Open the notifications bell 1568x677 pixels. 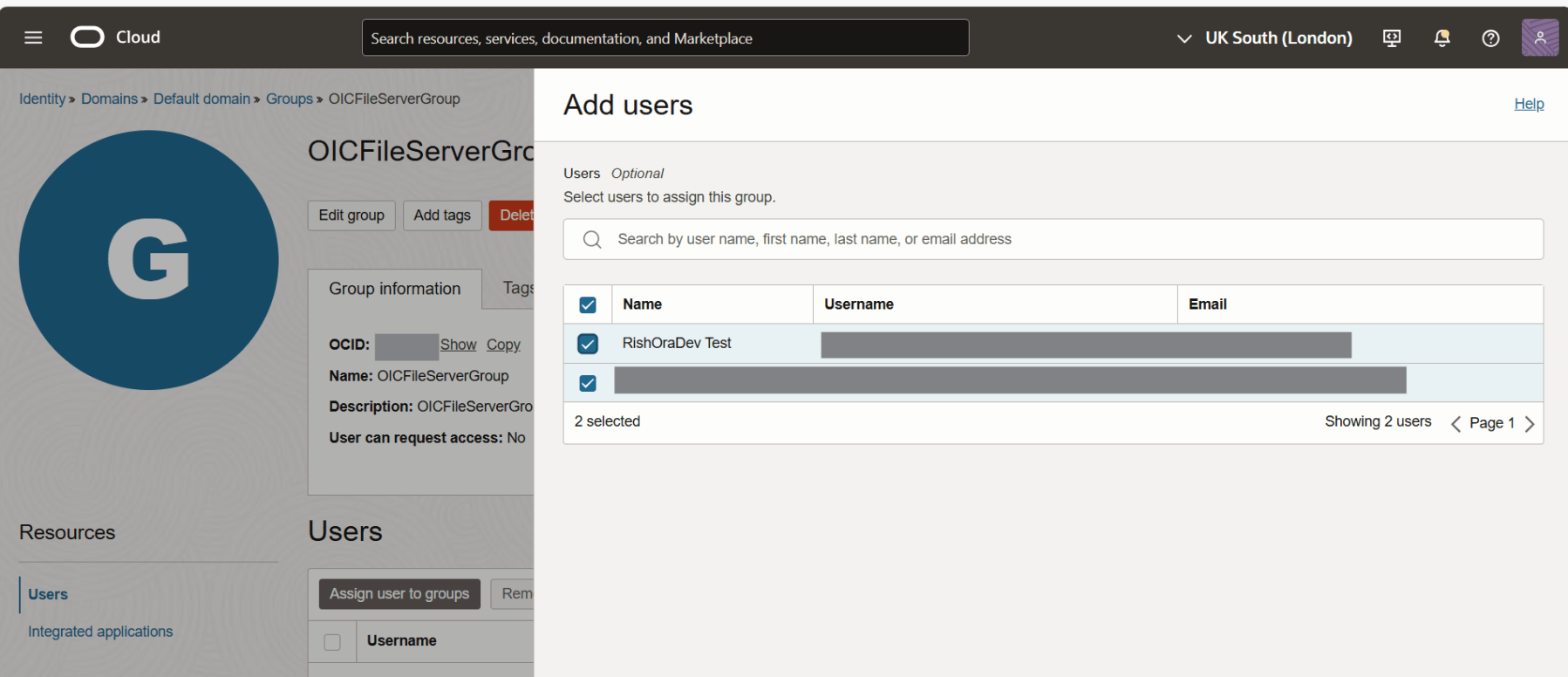pyautogui.click(x=1442, y=38)
